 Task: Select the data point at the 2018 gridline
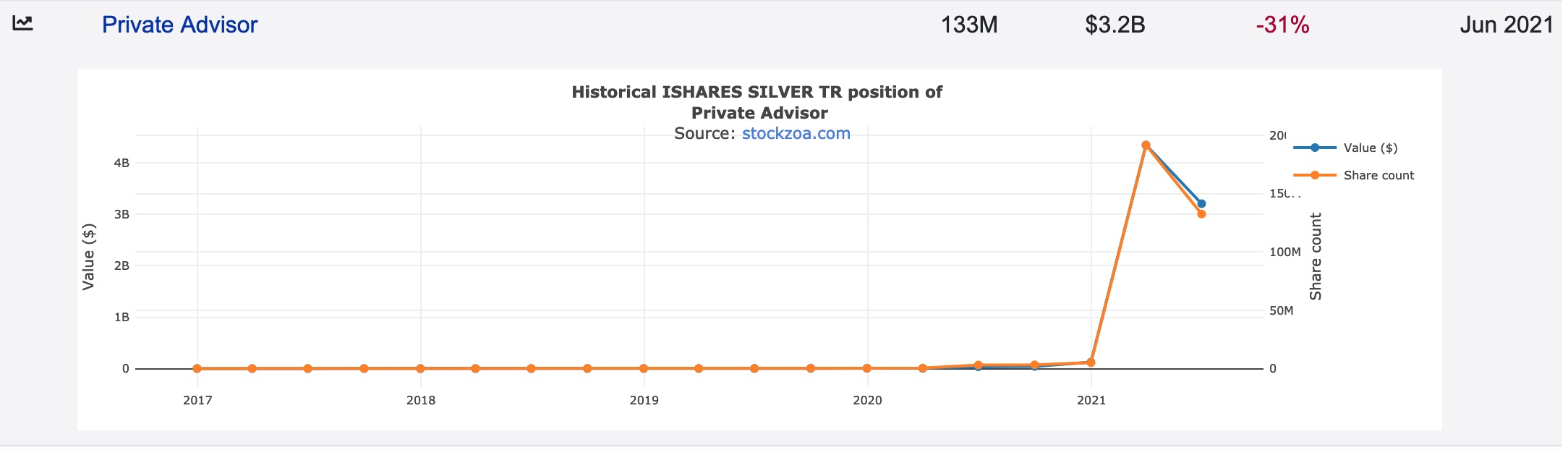[420, 368]
